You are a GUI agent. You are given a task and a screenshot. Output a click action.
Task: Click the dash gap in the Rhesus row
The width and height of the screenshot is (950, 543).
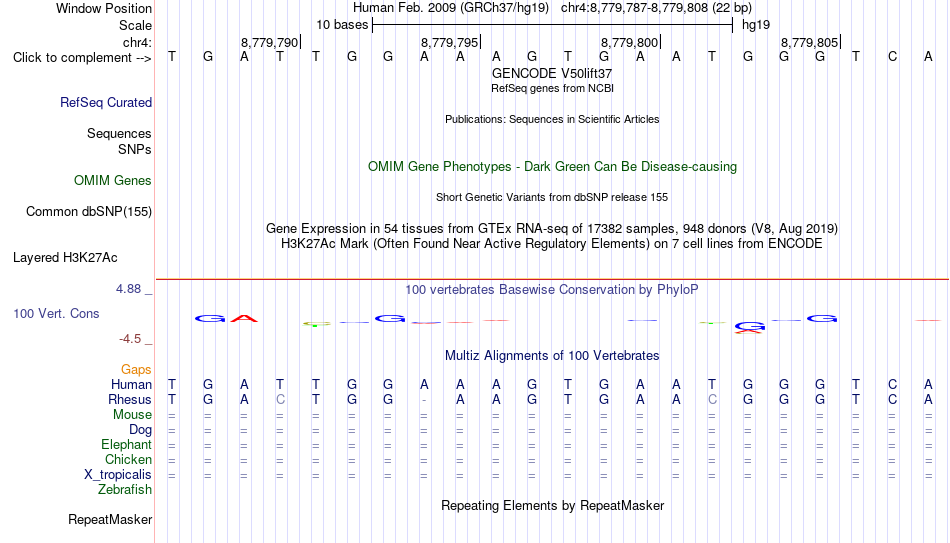click(424, 400)
